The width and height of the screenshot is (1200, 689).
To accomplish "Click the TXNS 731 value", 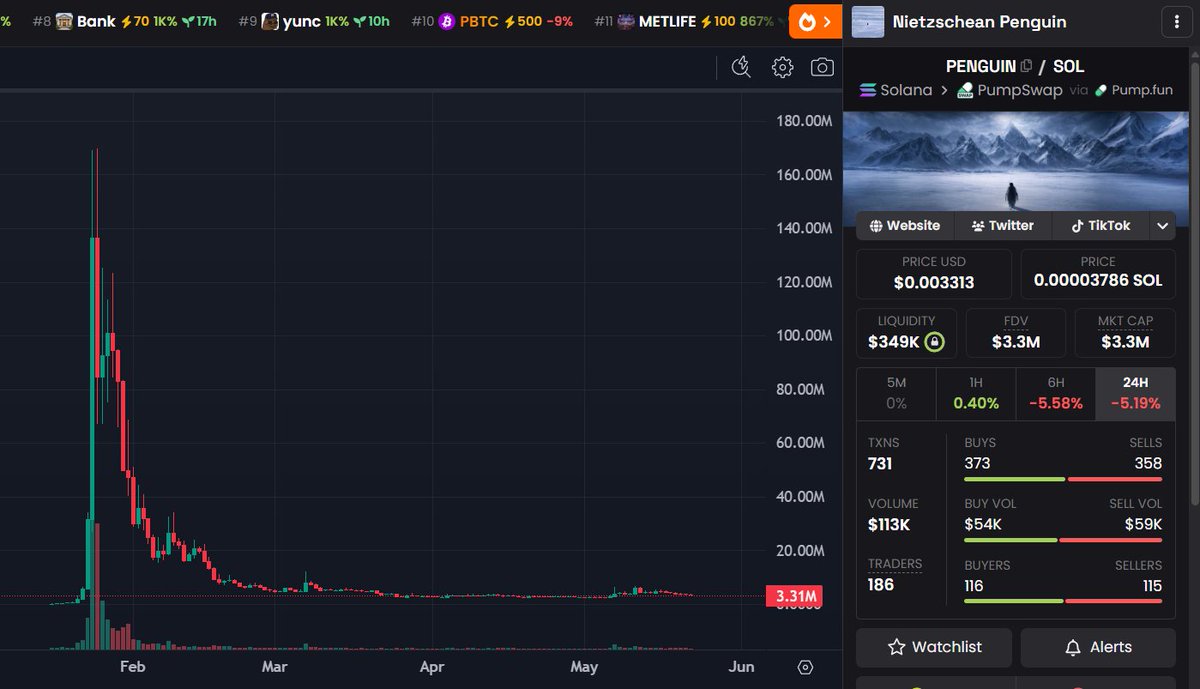I will (x=880, y=463).
